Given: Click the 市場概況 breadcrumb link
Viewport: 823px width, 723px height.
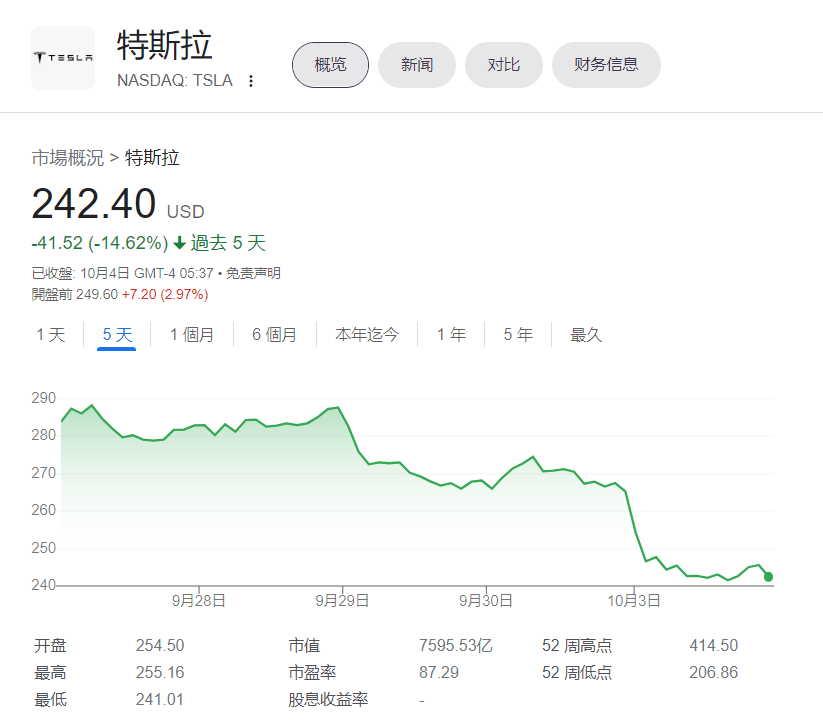Looking at the screenshot, I should [x=67, y=158].
